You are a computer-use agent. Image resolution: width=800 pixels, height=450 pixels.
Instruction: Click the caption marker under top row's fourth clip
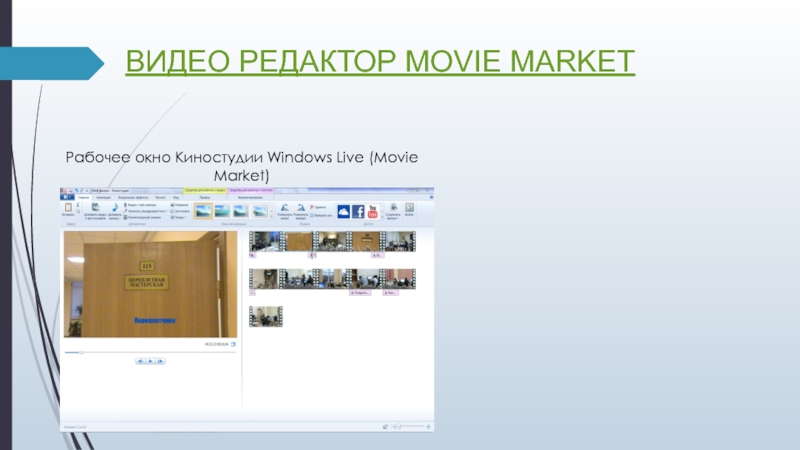[x=377, y=255]
